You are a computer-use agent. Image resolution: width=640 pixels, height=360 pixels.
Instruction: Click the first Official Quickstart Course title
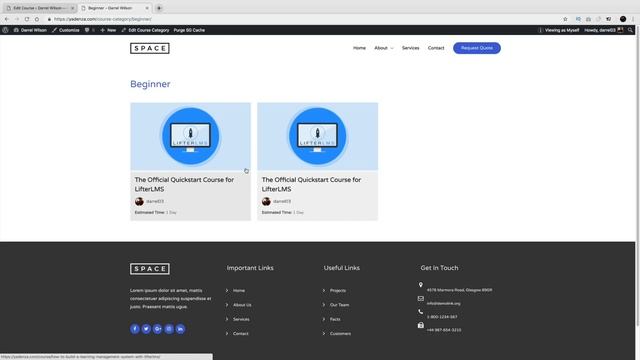(x=184, y=184)
